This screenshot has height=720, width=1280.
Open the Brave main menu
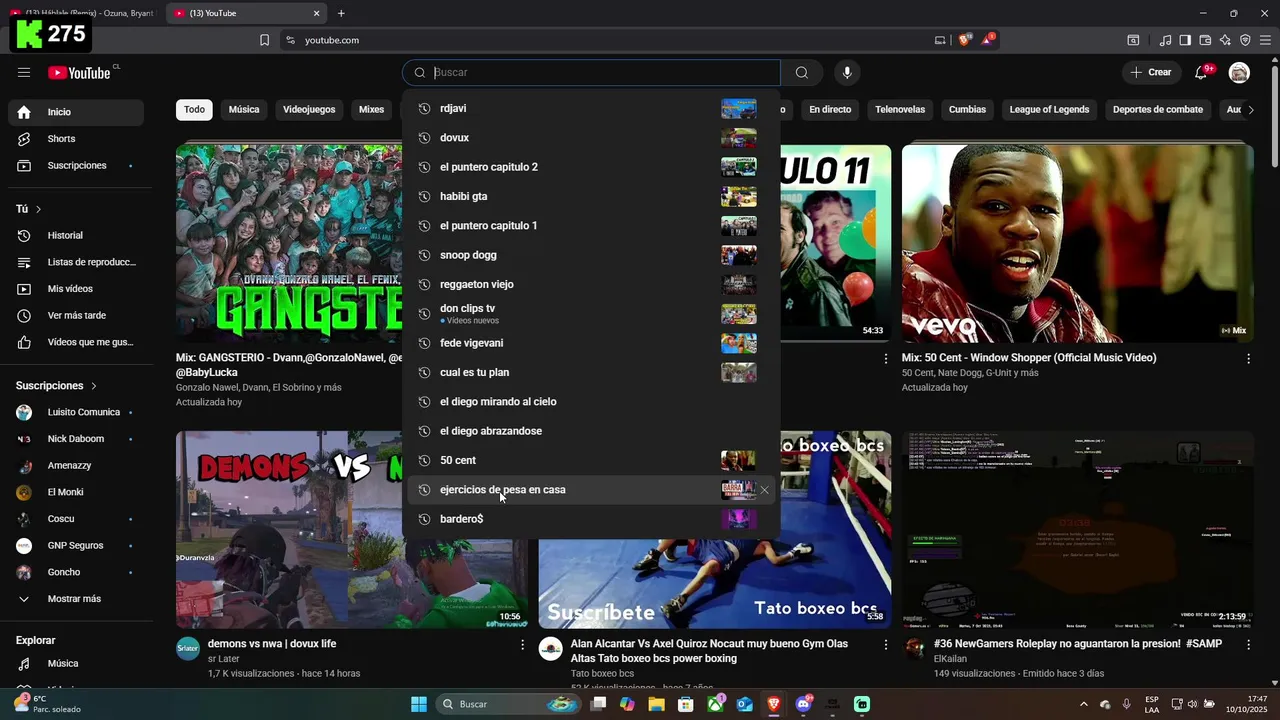click(1265, 40)
